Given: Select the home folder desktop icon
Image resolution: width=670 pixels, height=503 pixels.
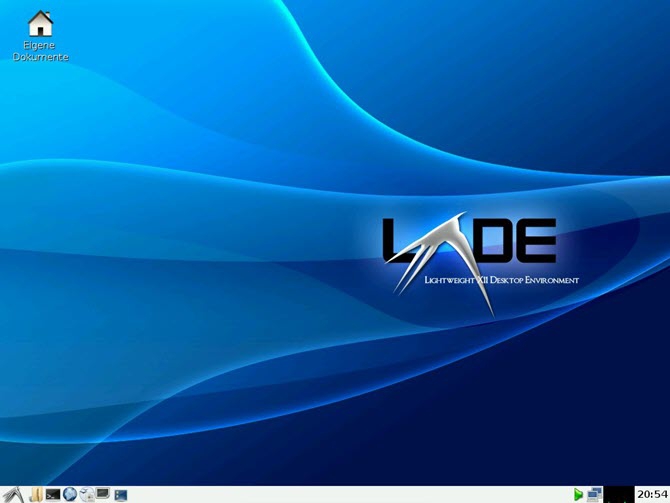Looking at the screenshot, I should tap(40, 24).
